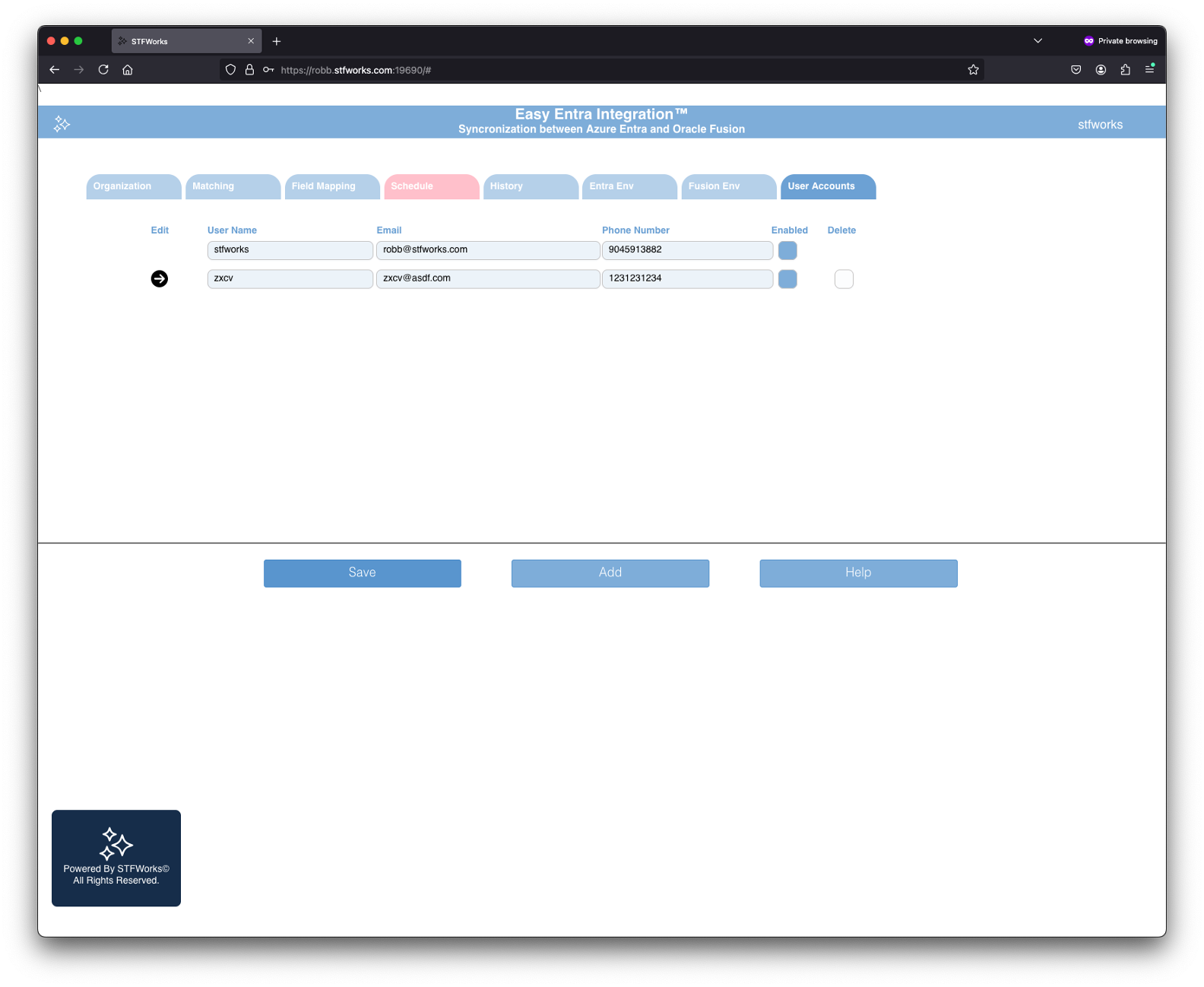Click the STFWorks sparkle logo in header
This screenshot has width=1204, height=987.
[x=62, y=124]
